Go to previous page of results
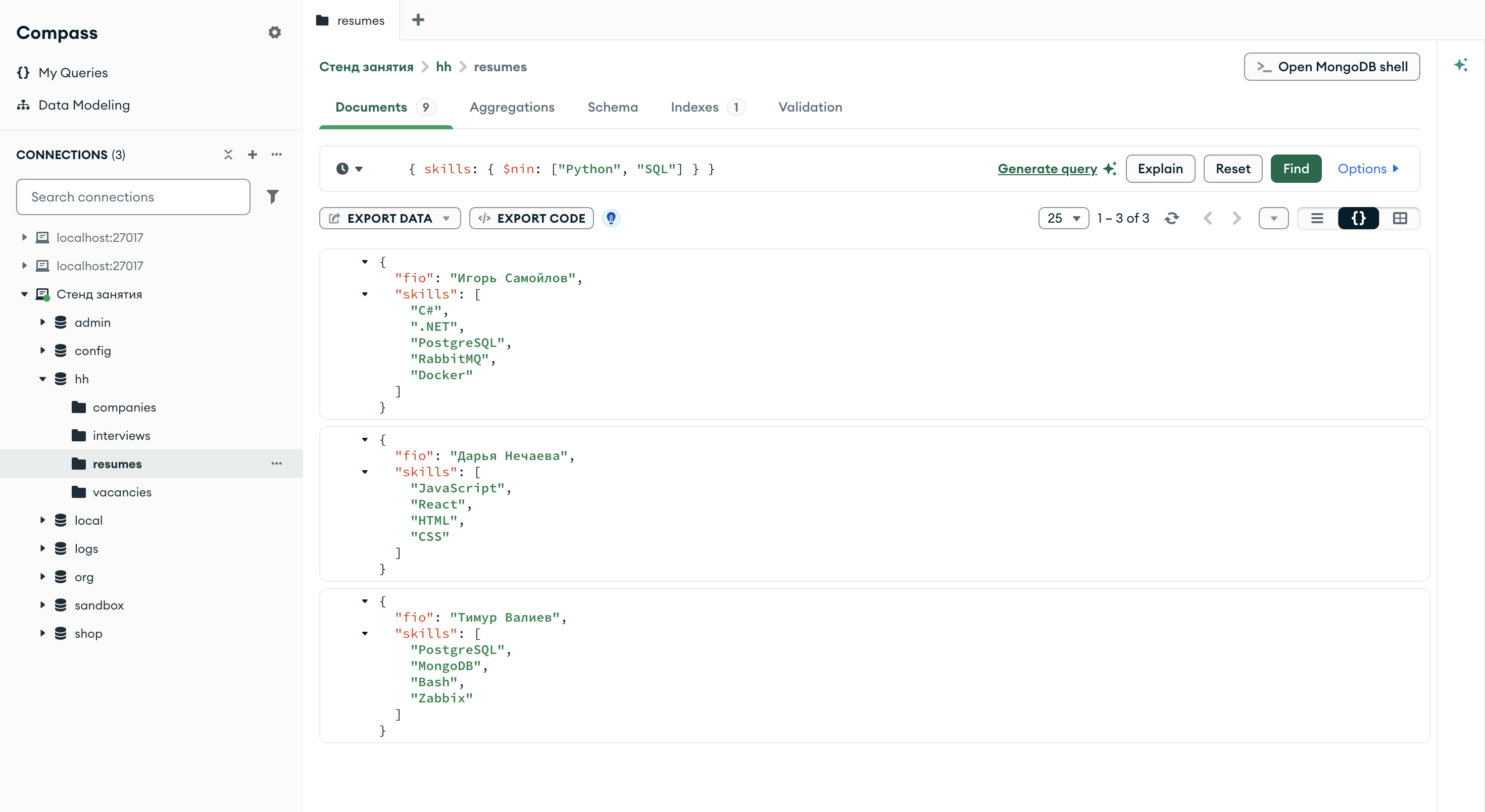This screenshot has width=1485, height=812. 1208,219
